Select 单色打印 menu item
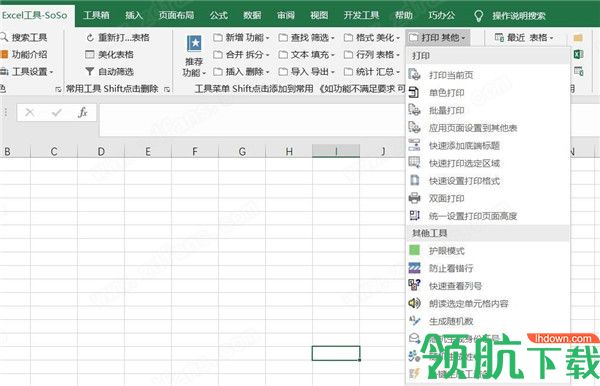Viewport: 600px width, 386px height. tap(488, 93)
